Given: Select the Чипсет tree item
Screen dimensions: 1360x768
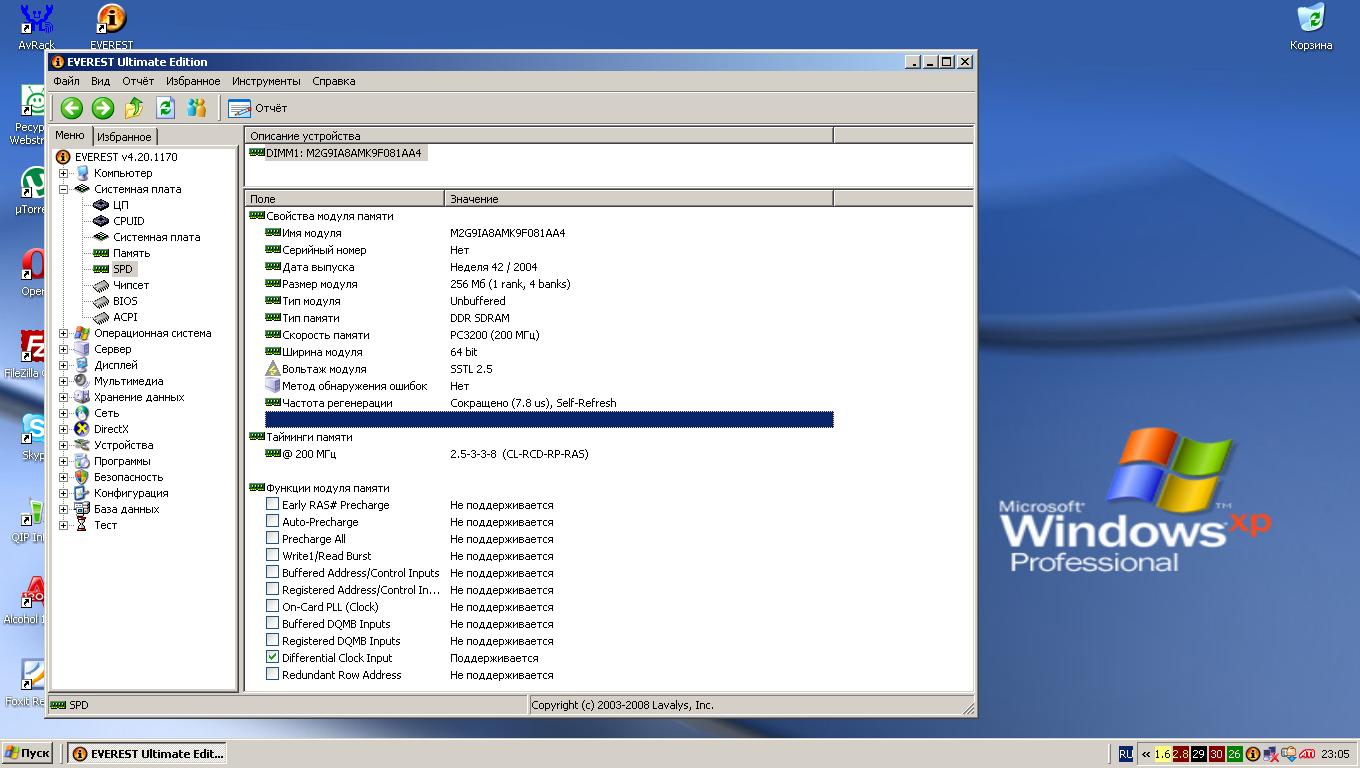Looking at the screenshot, I should [130, 285].
